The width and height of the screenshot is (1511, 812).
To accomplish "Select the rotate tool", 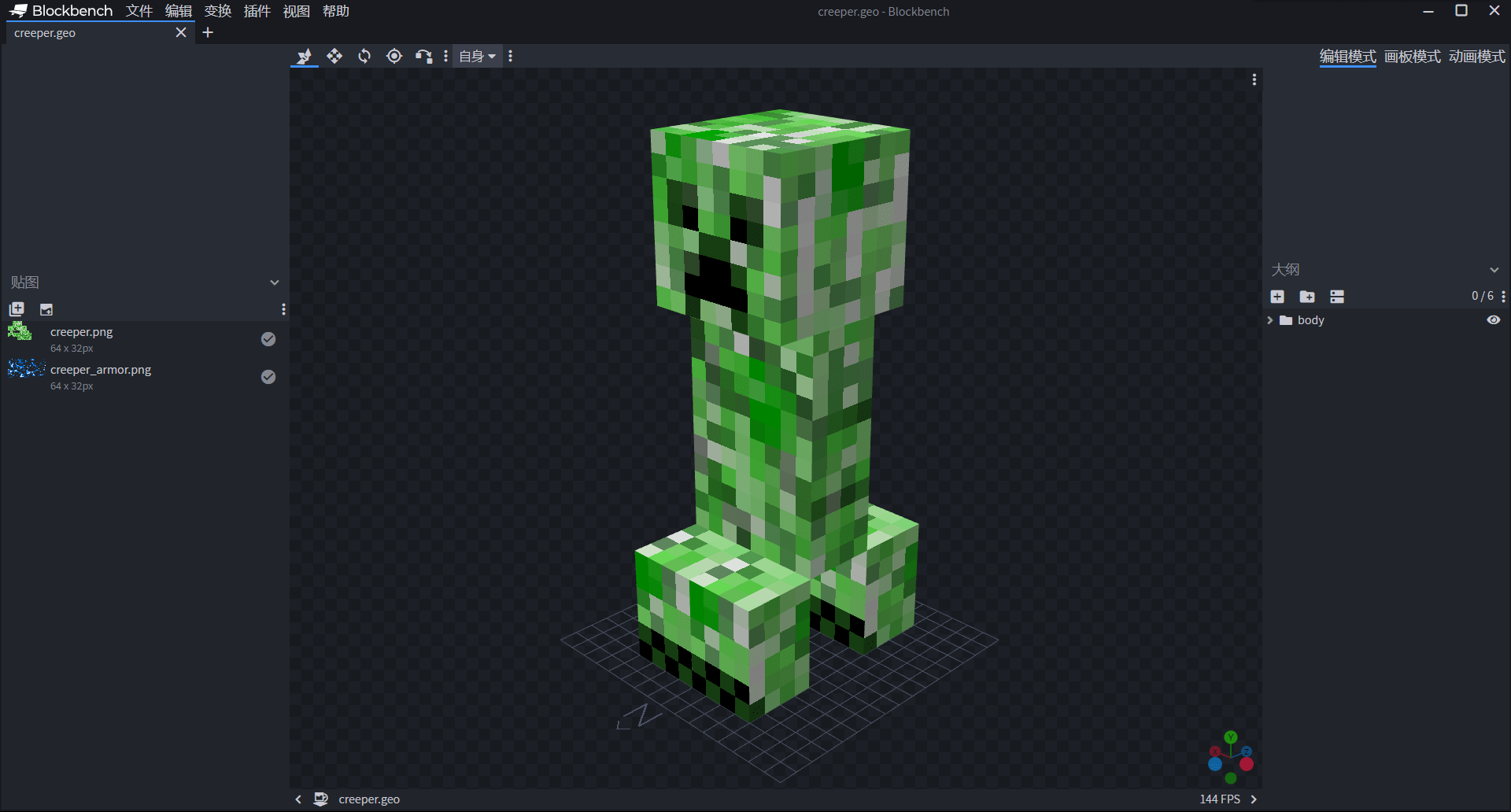I will (364, 56).
